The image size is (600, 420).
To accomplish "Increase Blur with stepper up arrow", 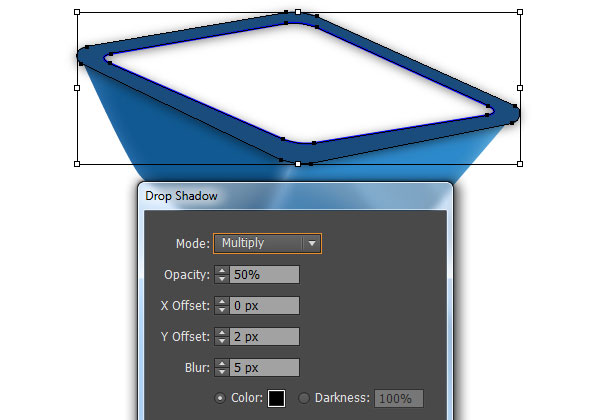I will 222,363.
